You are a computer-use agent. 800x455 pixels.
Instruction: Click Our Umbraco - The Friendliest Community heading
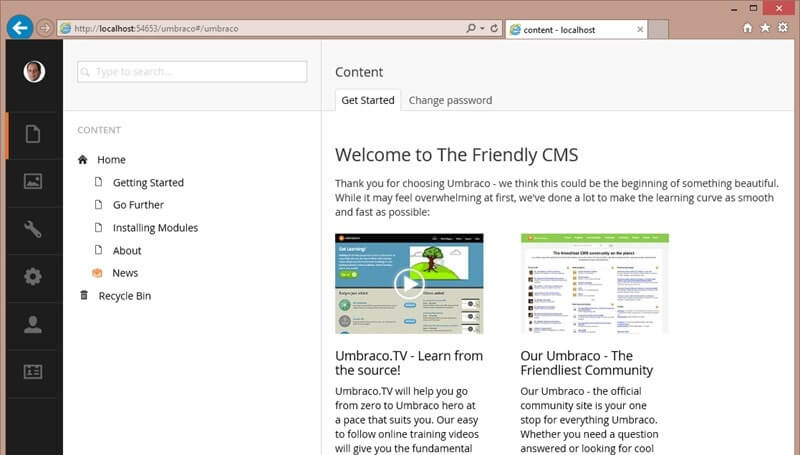point(587,363)
